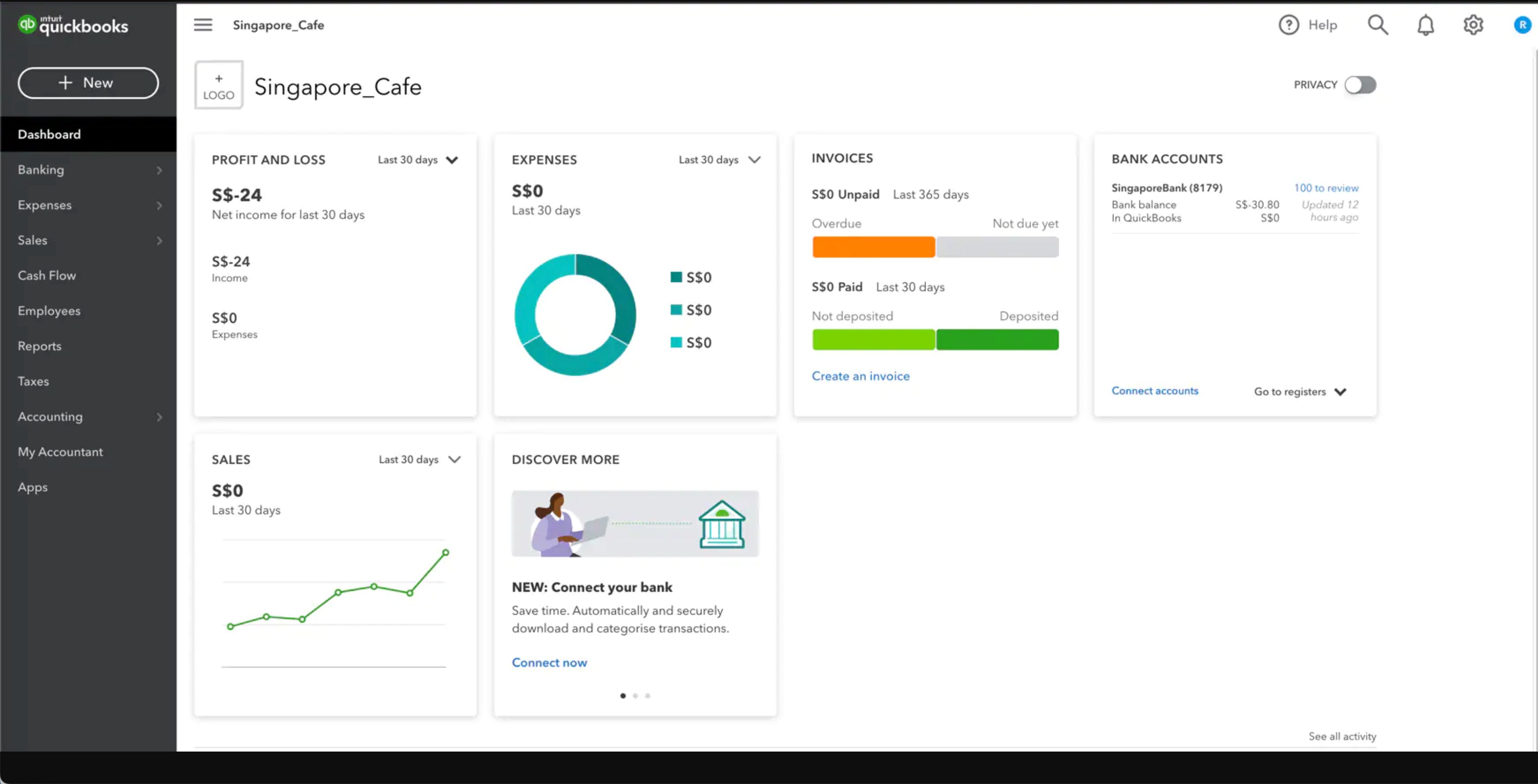This screenshot has width=1538, height=784.
Task: Click Create an invoice link
Action: pos(861,376)
